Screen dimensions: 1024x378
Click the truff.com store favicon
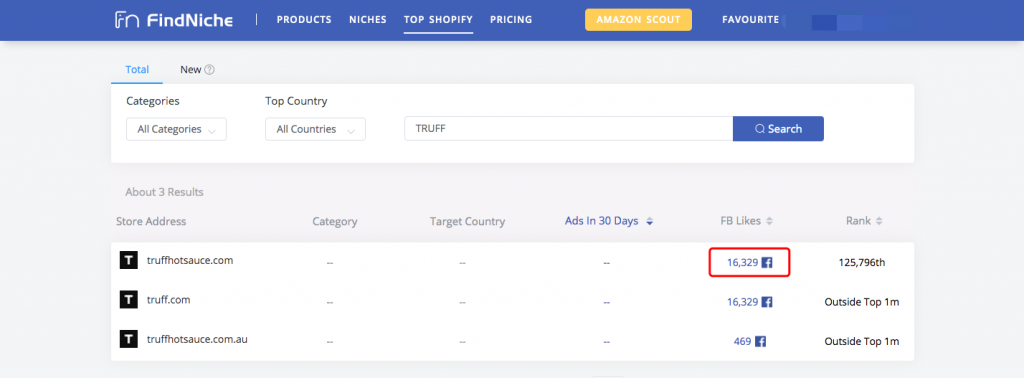pyautogui.click(x=129, y=300)
